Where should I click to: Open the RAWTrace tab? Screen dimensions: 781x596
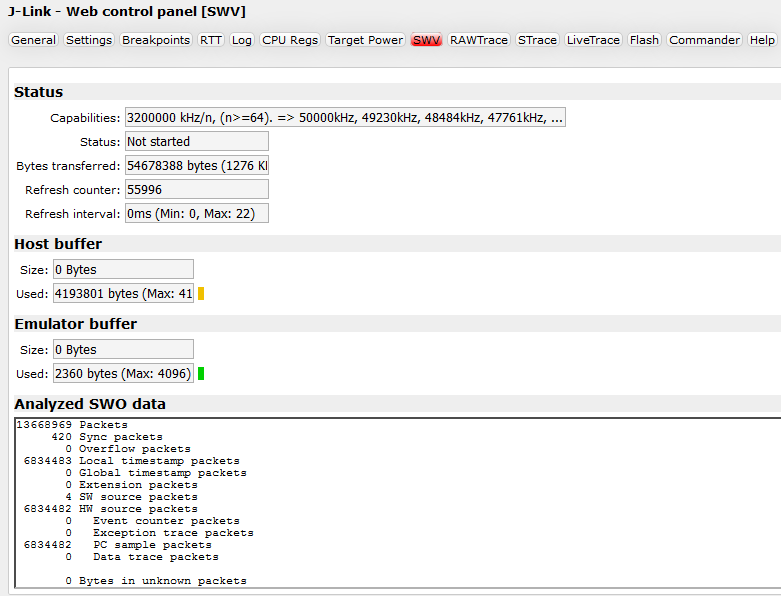pyautogui.click(x=479, y=40)
